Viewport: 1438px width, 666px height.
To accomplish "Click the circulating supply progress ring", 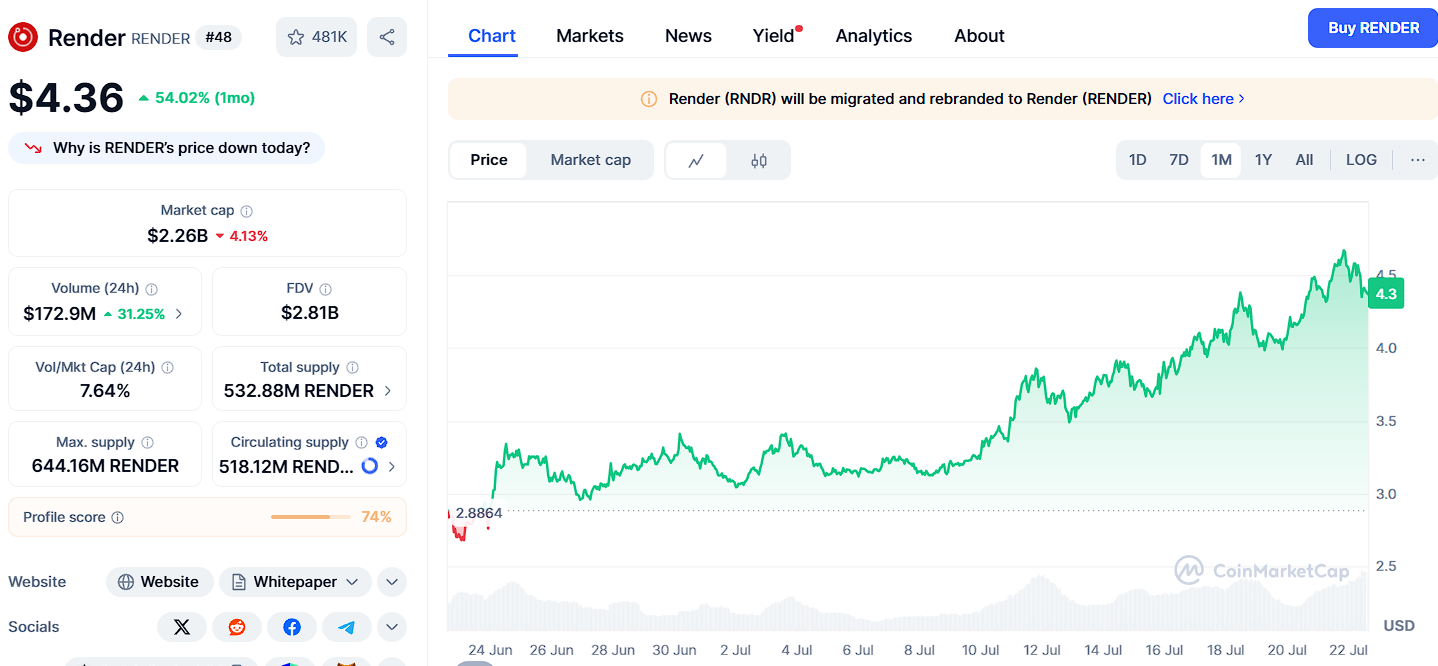I will click(370, 466).
